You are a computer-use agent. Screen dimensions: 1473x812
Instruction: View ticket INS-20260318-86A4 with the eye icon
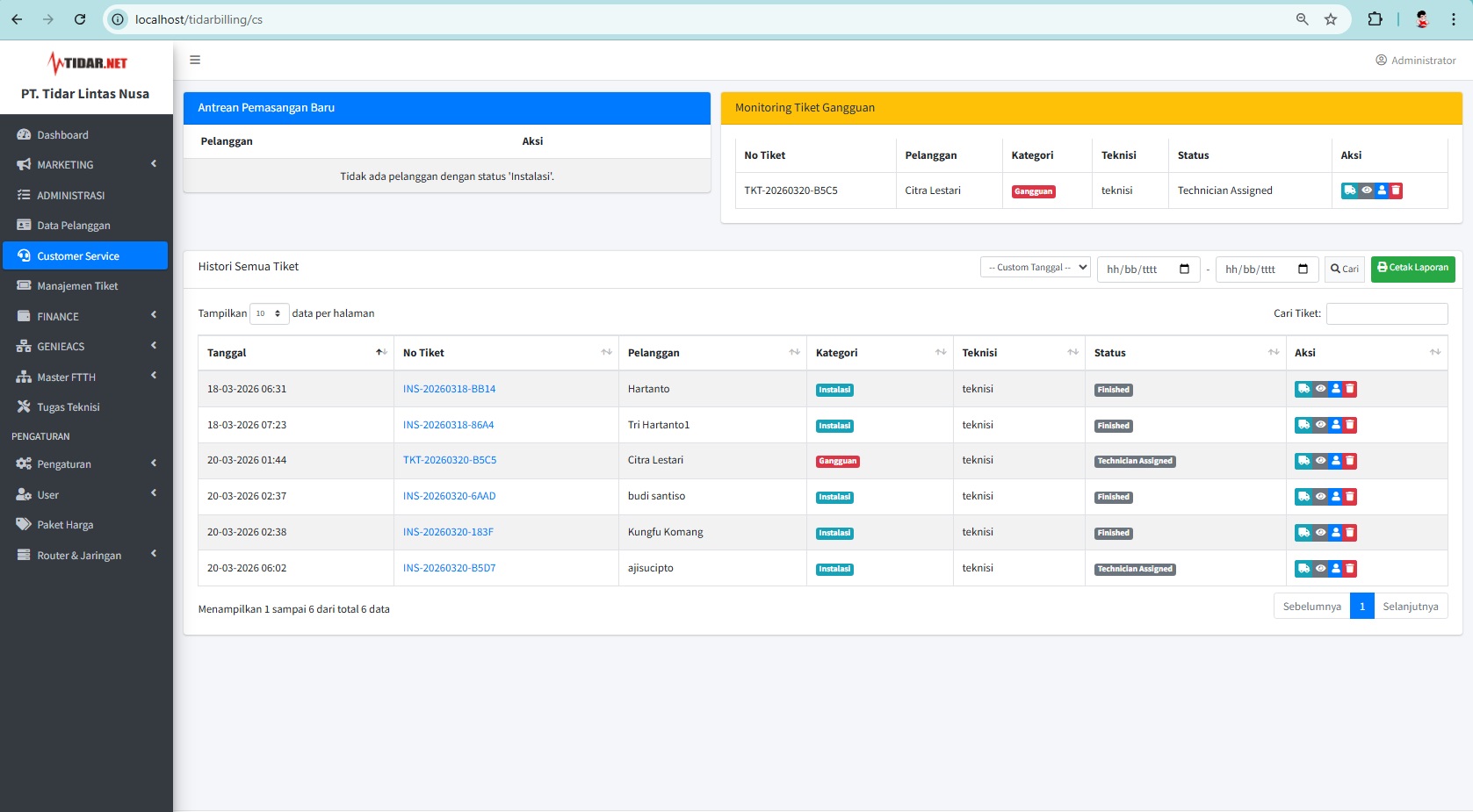(1320, 425)
